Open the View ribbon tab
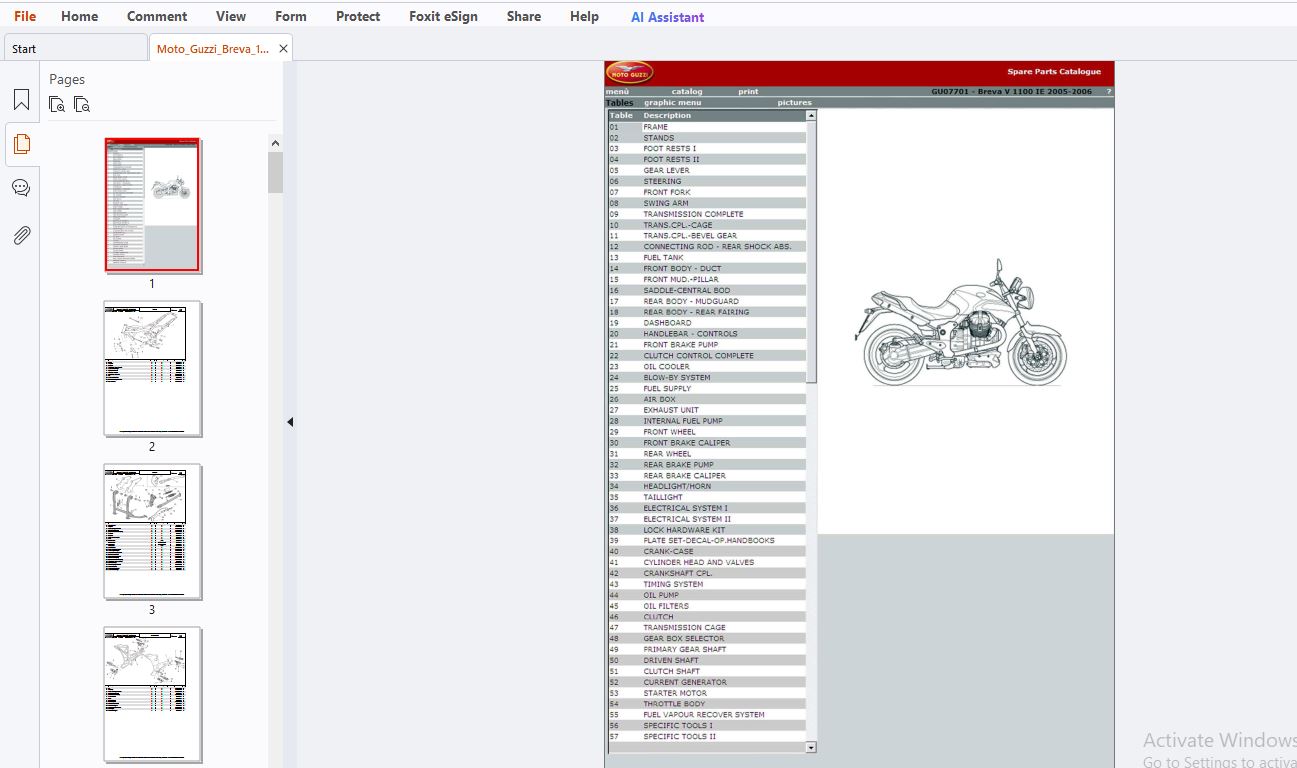1297x768 pixels. click(x=231, y=16)
